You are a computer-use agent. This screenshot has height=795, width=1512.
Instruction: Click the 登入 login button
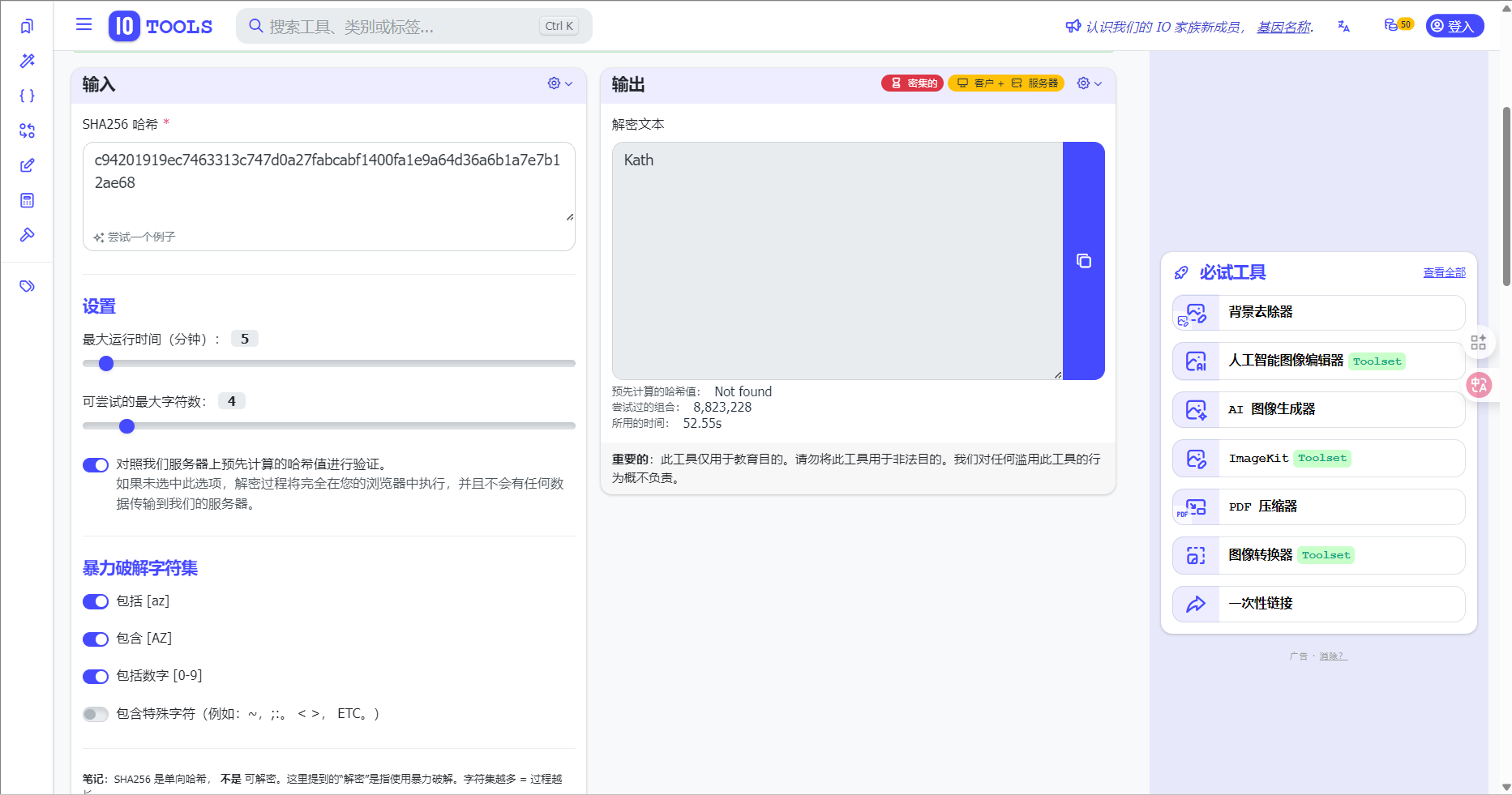click(x=1454, y=26)
